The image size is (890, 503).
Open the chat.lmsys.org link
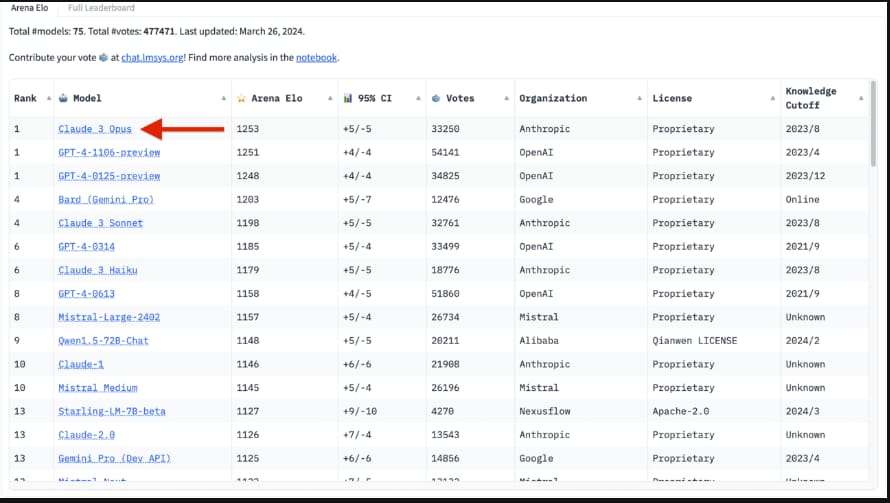tap(152, 57)
